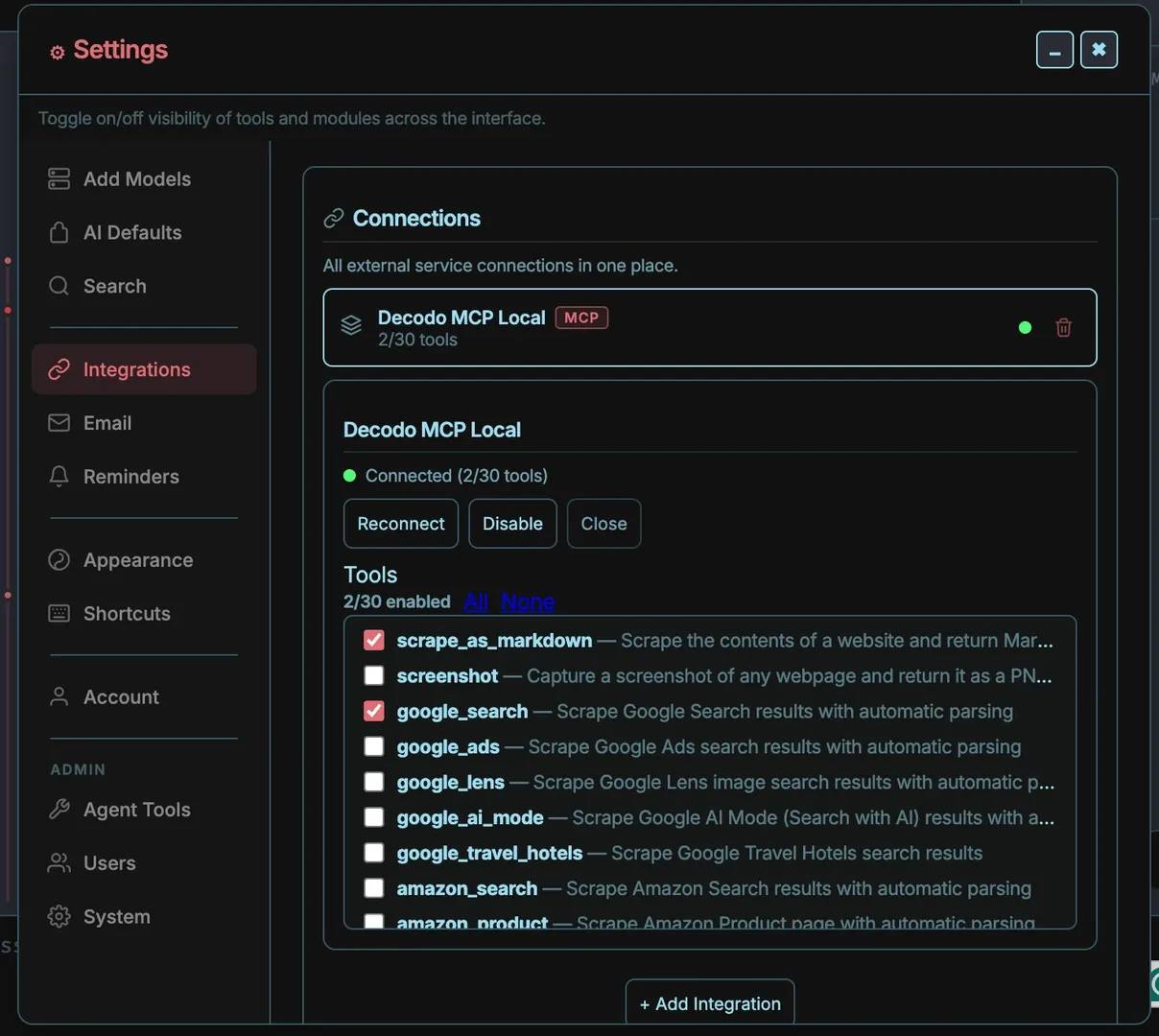Image resolution: width=1159 pixels, height=1036 pixels.
Task: Enable the amazon_search tool checkbox
Action: (x=374, y=888)
